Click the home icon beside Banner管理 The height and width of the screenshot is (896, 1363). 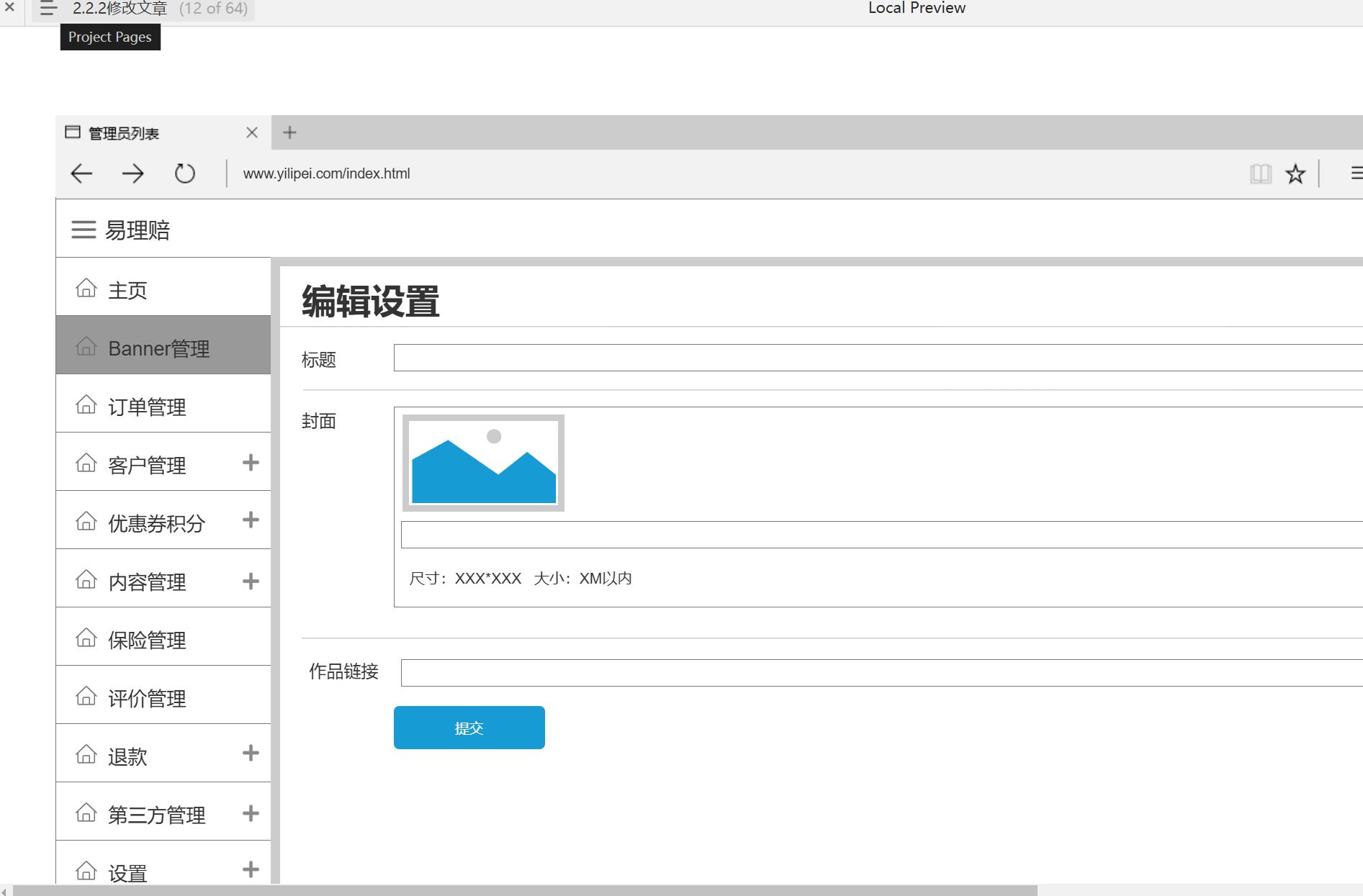tap(86, 346)
